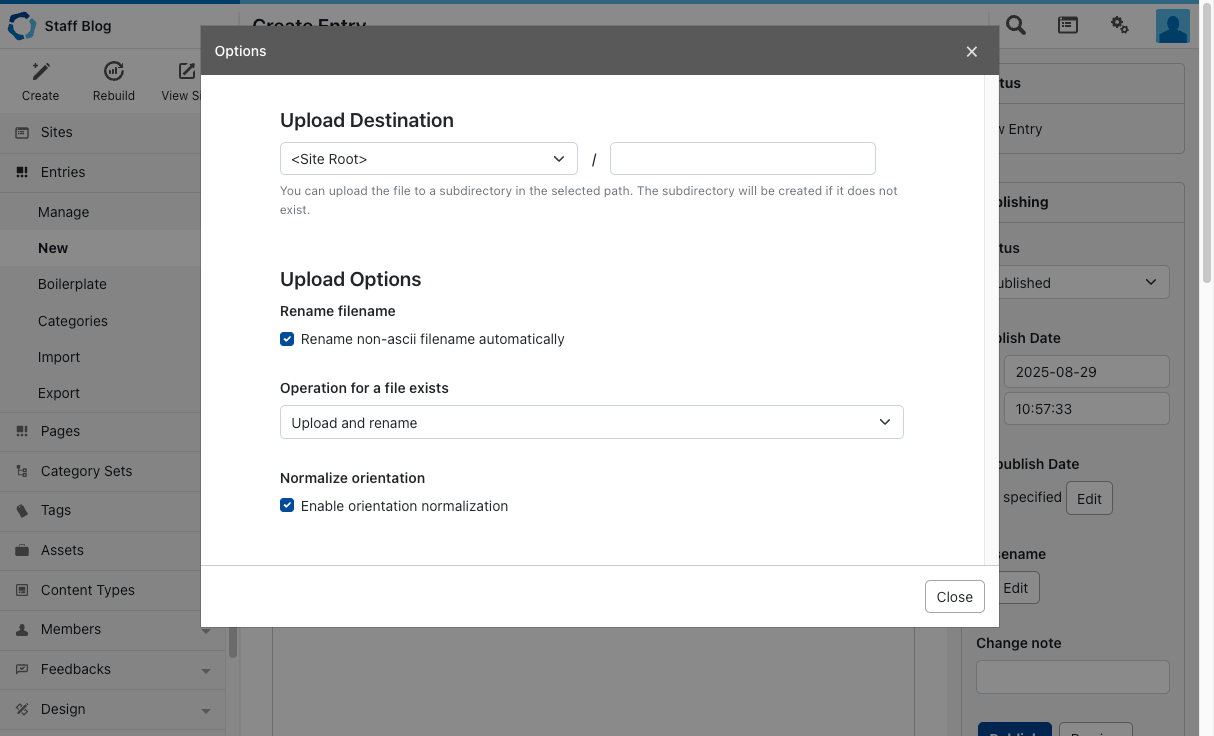Click the Rebuild icon in toolbar

coord(114,71)
